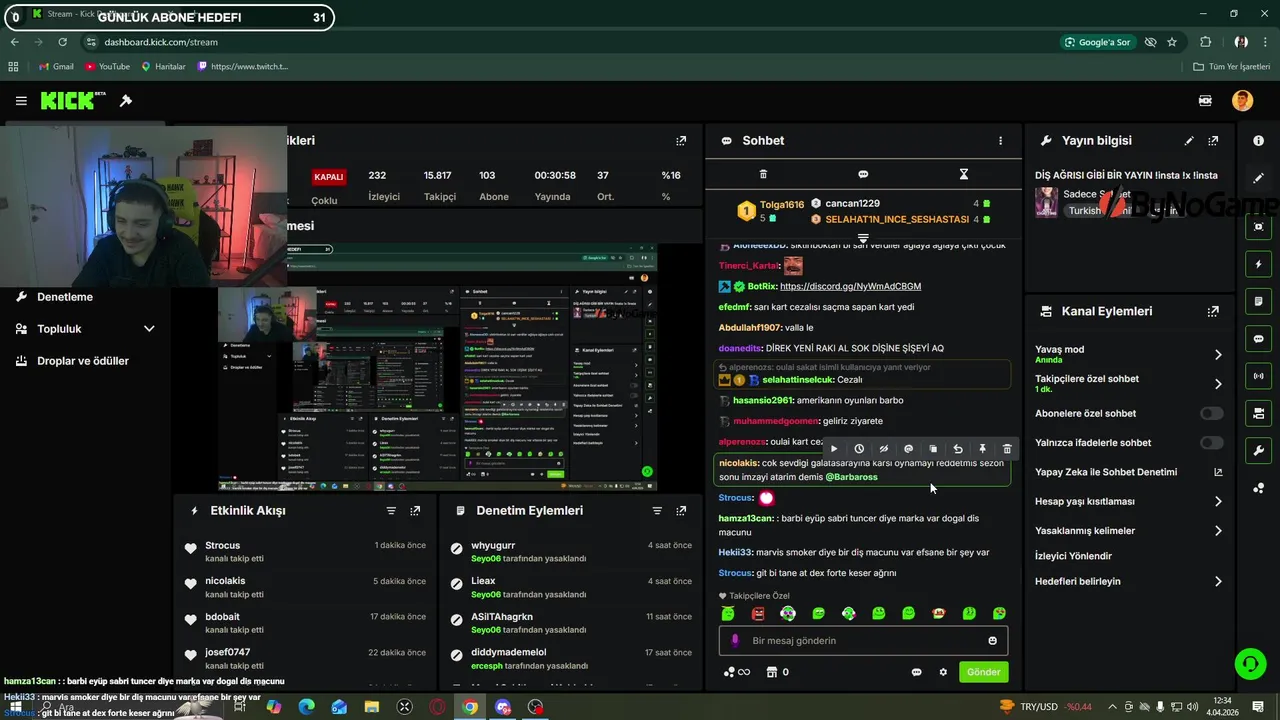Image resolution: width=1280 pixels, height=720 pixels.
Task: Expand Hedefleri belirleyin option
Action: (x=1218, y=581)
